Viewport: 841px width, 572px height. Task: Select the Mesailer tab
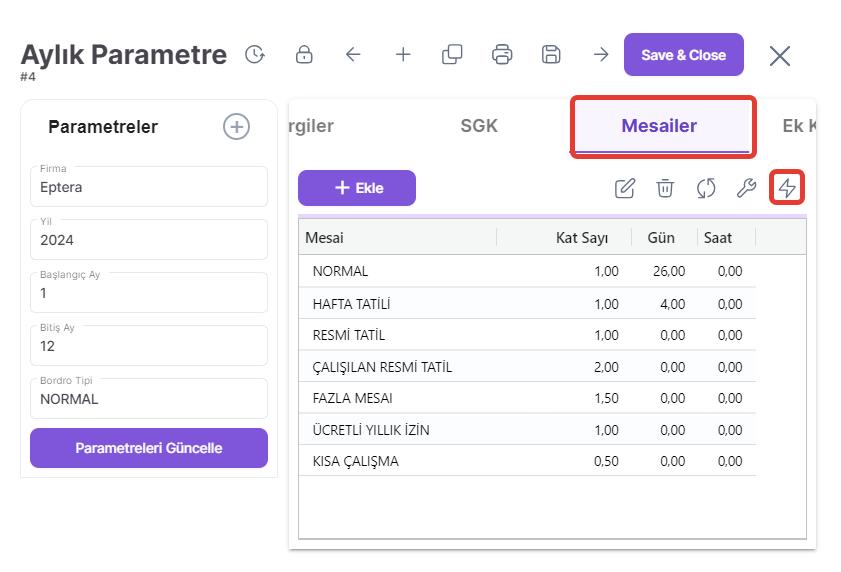click(x=659, y=126)
